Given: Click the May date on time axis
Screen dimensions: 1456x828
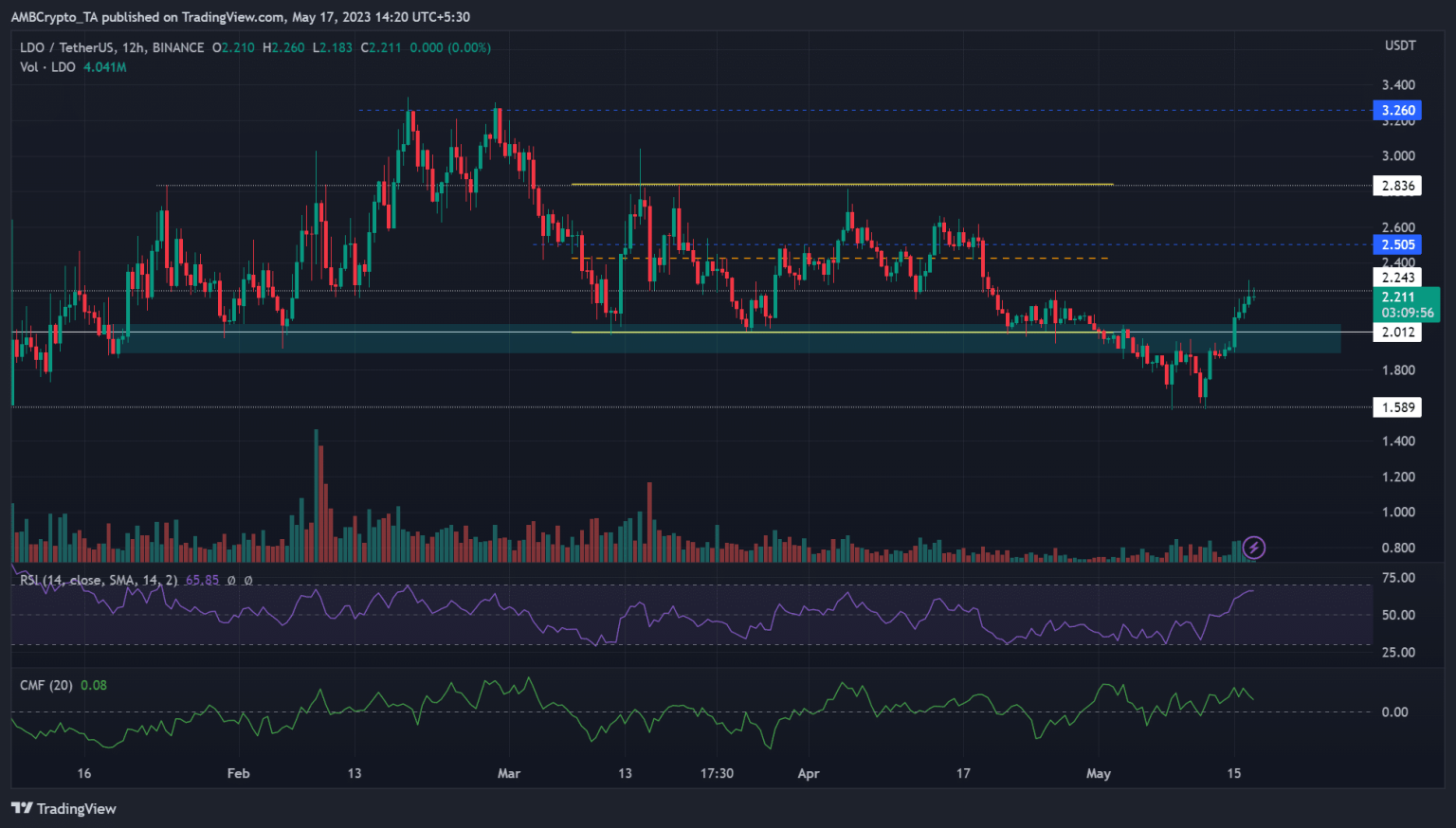Looking at the screenshot, I should (x=1098, y=773).
